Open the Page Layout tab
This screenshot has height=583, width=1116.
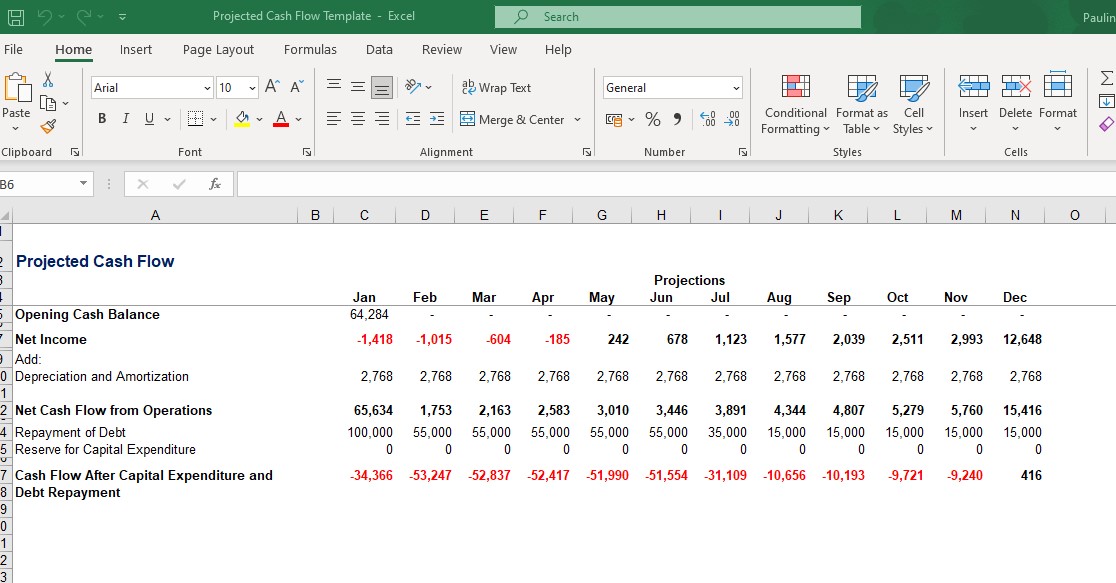[218, 50]
